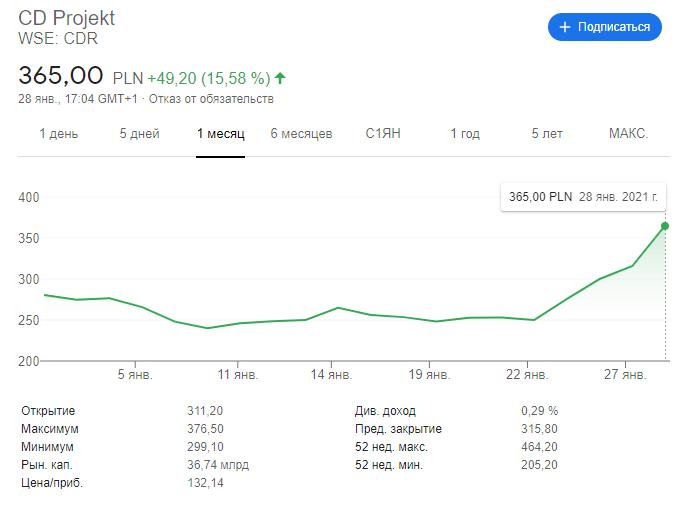690x518 pixels.
Task: Click the Открытие label
Action: [48, 411]
